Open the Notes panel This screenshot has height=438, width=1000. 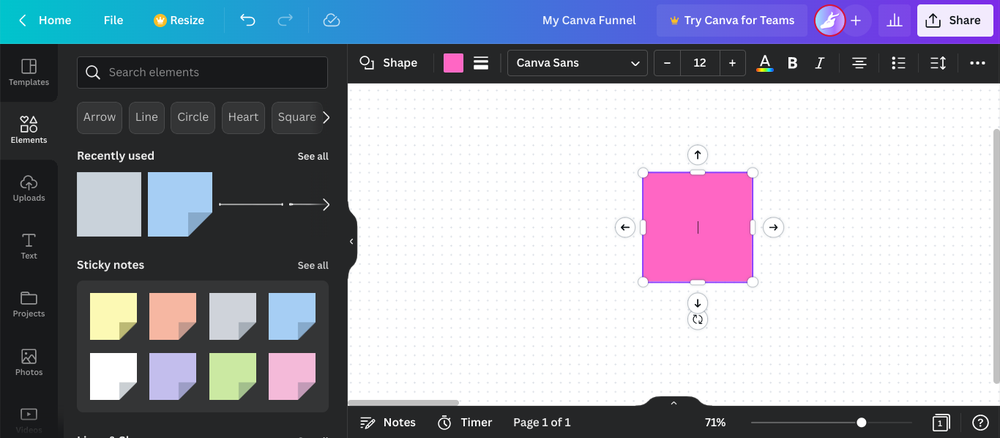click(x=388, y=422)
